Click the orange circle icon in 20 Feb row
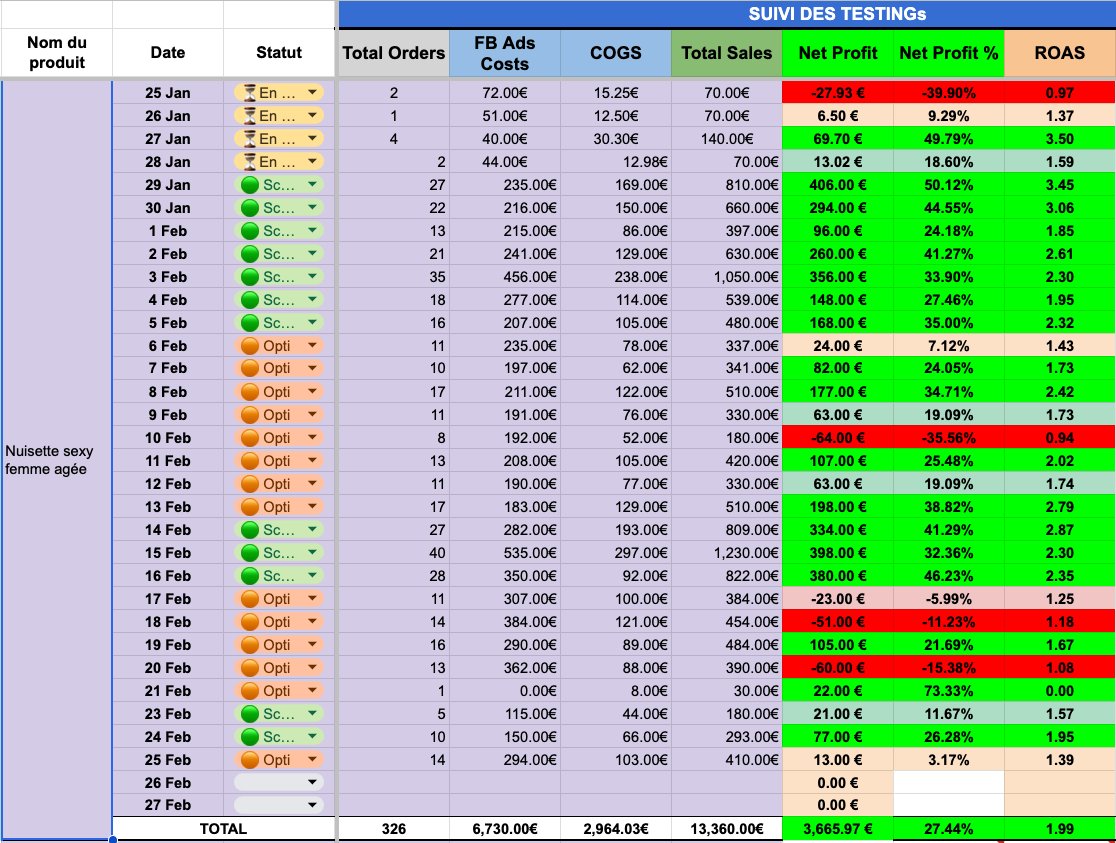 [249, 667]
